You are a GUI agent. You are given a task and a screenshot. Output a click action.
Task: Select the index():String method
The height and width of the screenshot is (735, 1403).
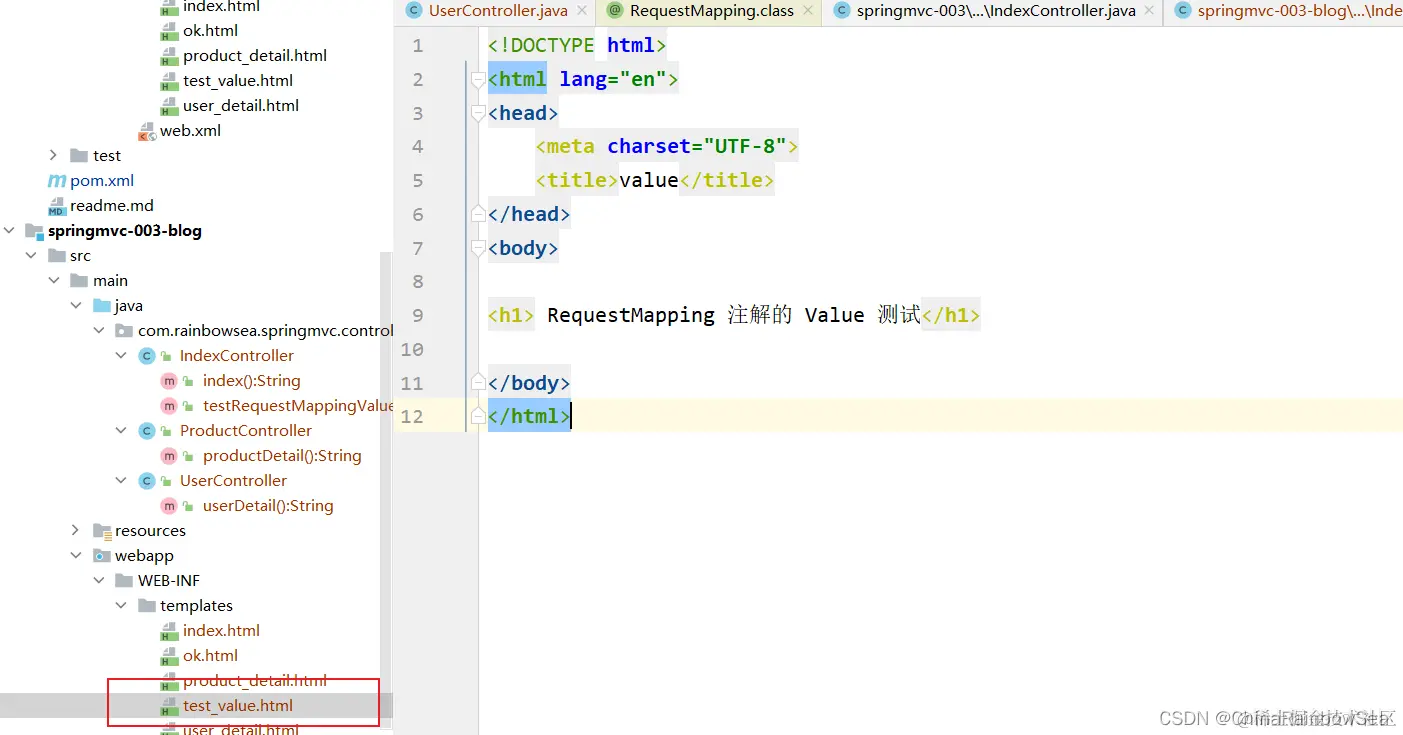pyautogui.click(x=251, y=380)
